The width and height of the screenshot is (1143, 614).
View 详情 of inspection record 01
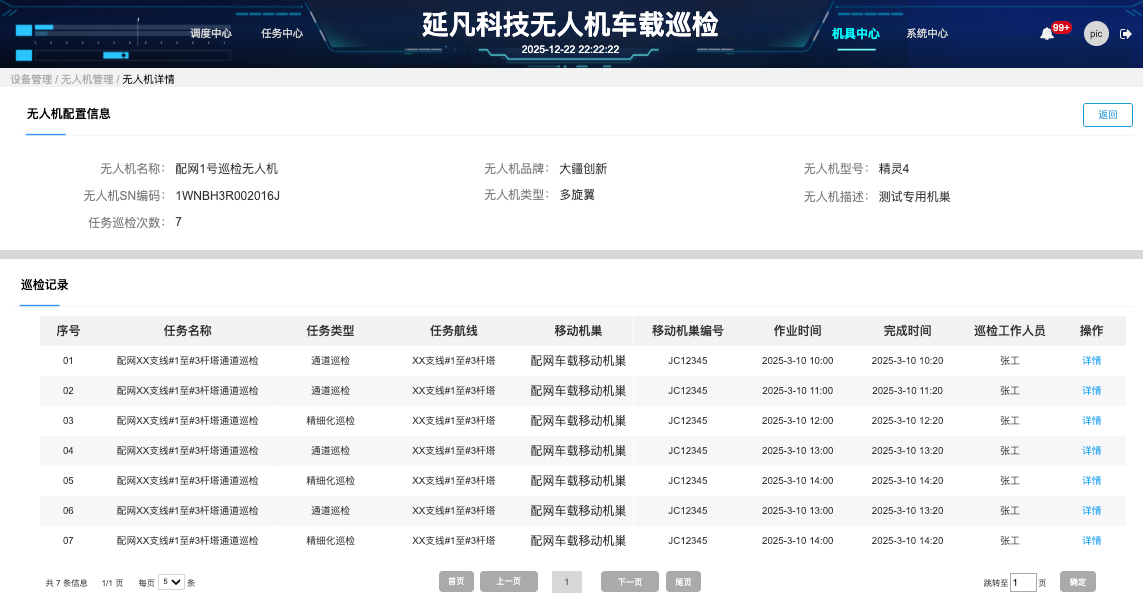[1090, 361]
